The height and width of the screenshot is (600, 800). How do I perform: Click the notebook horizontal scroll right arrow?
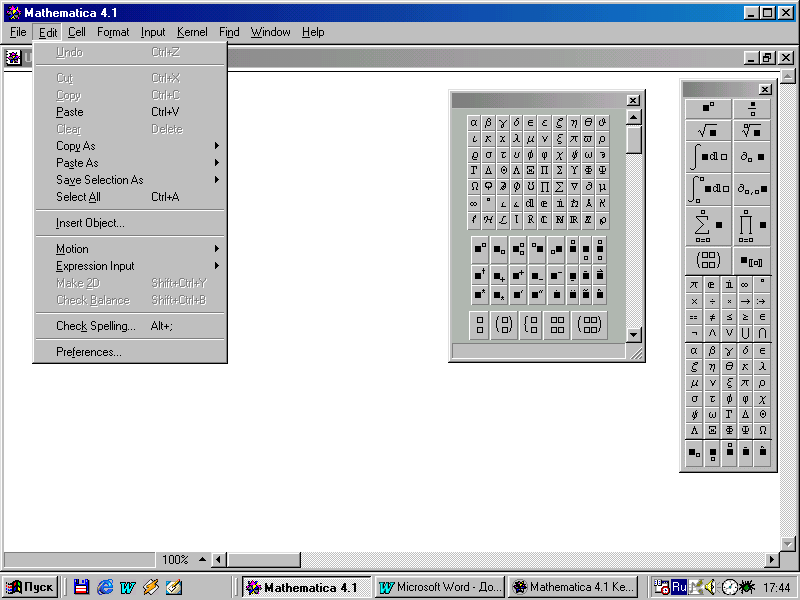[x=771, y=560]
